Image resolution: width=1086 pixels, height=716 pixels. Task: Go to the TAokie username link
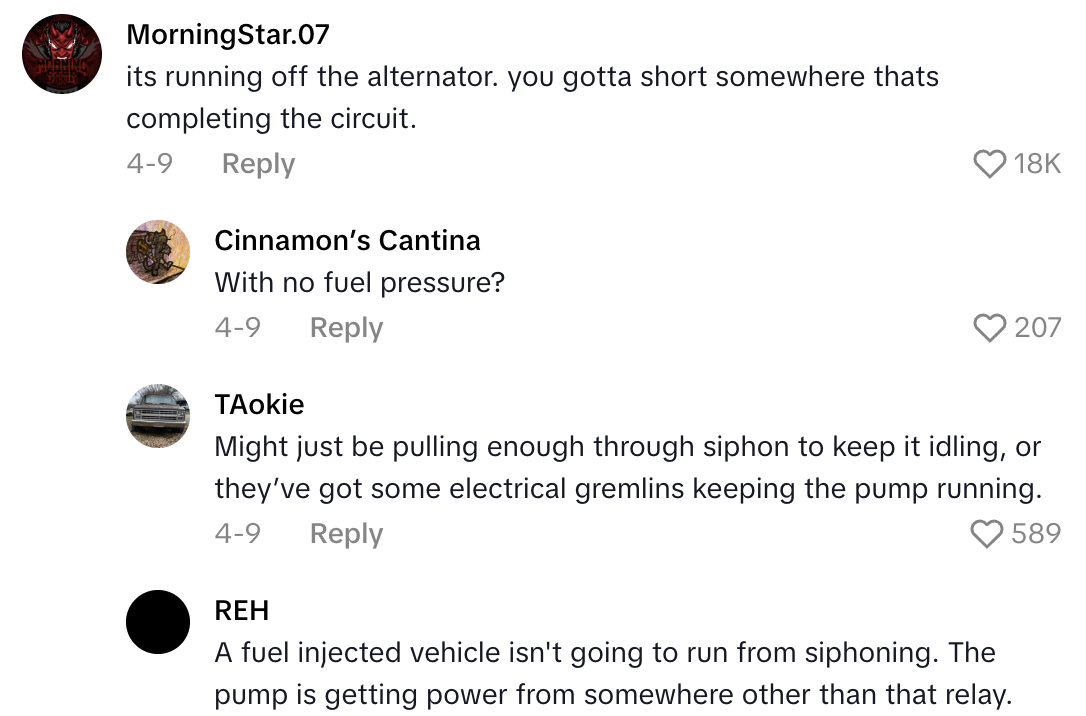pos(259,405)
